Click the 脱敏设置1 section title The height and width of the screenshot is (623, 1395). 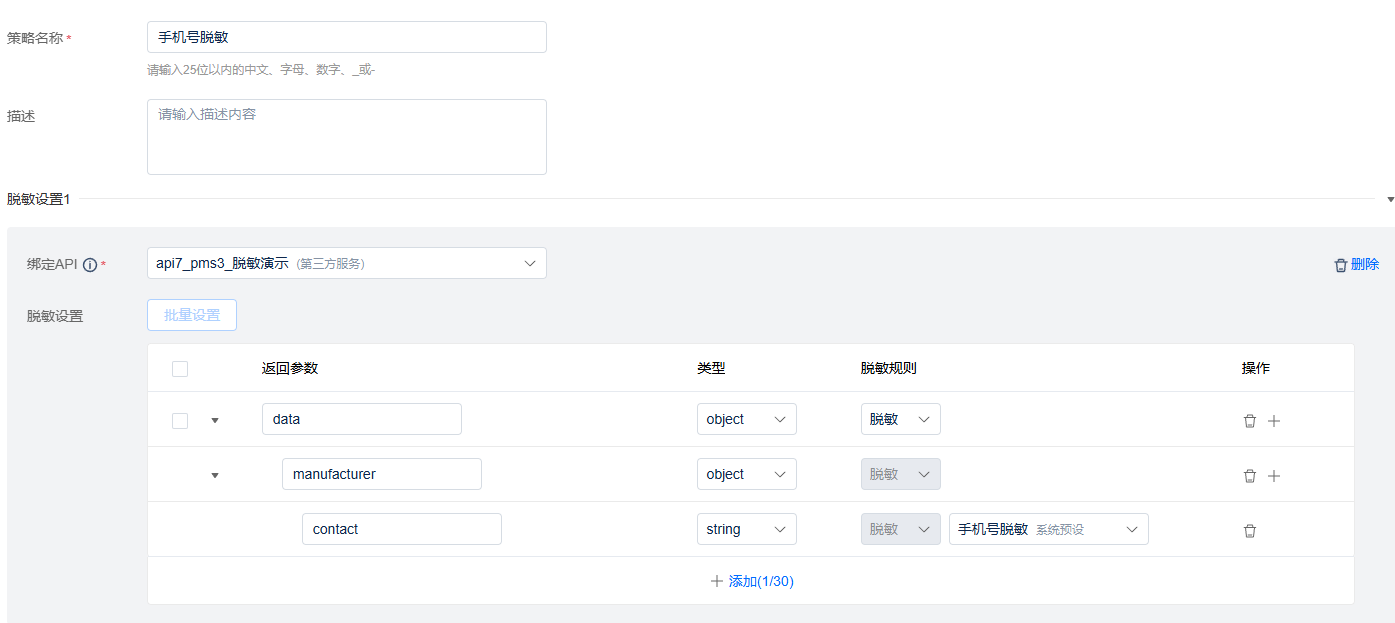click(x=39, y=199)
